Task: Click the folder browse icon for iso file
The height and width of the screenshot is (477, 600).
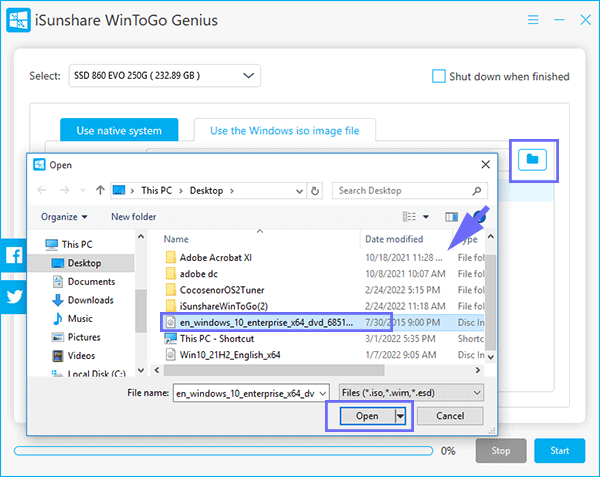Action: 532,160
